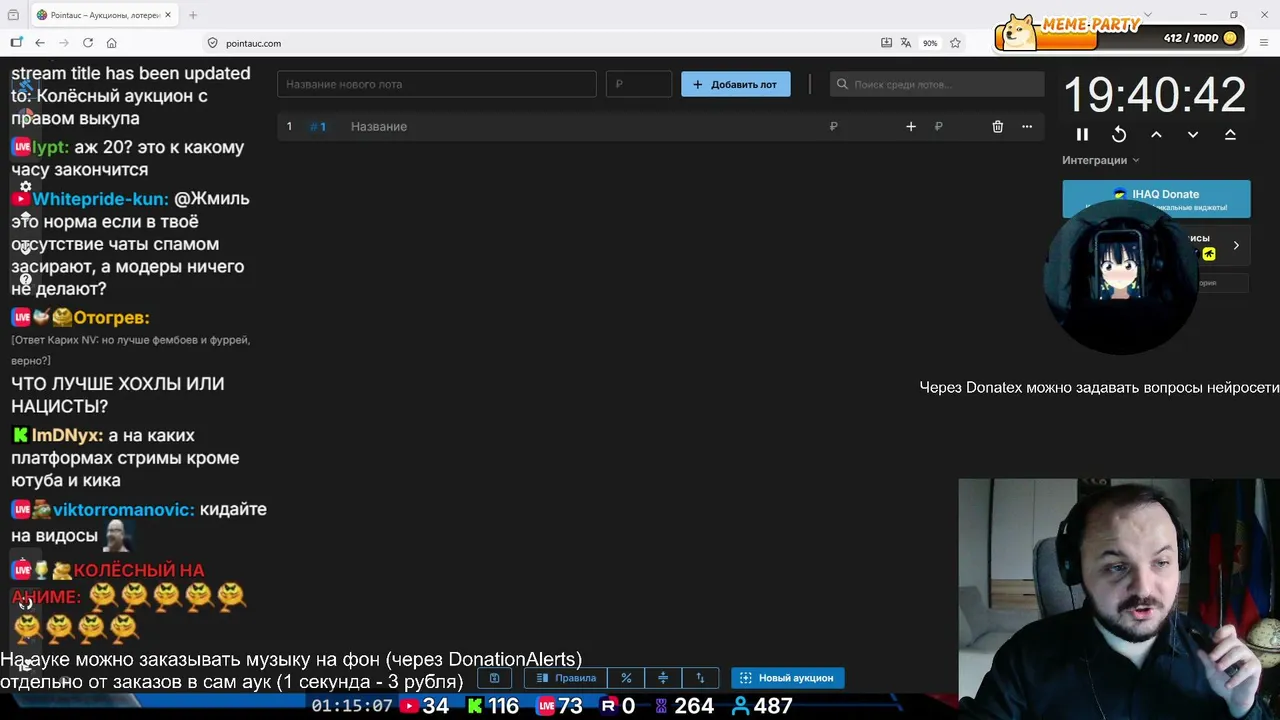Click the plus icon on lot 1
The image size is (1280, 720).
pyautogui.click(x=911, y=126)
